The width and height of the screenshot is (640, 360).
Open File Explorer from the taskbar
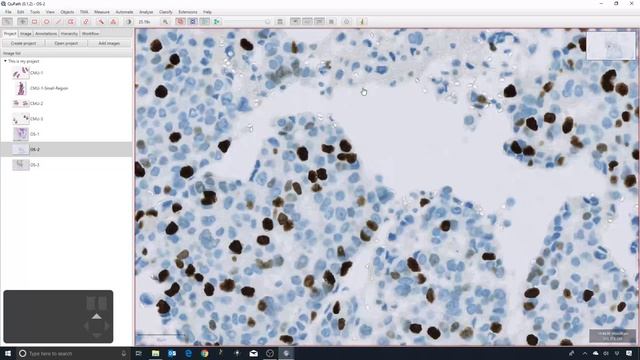pyautogui.click(x=156, y=353)
